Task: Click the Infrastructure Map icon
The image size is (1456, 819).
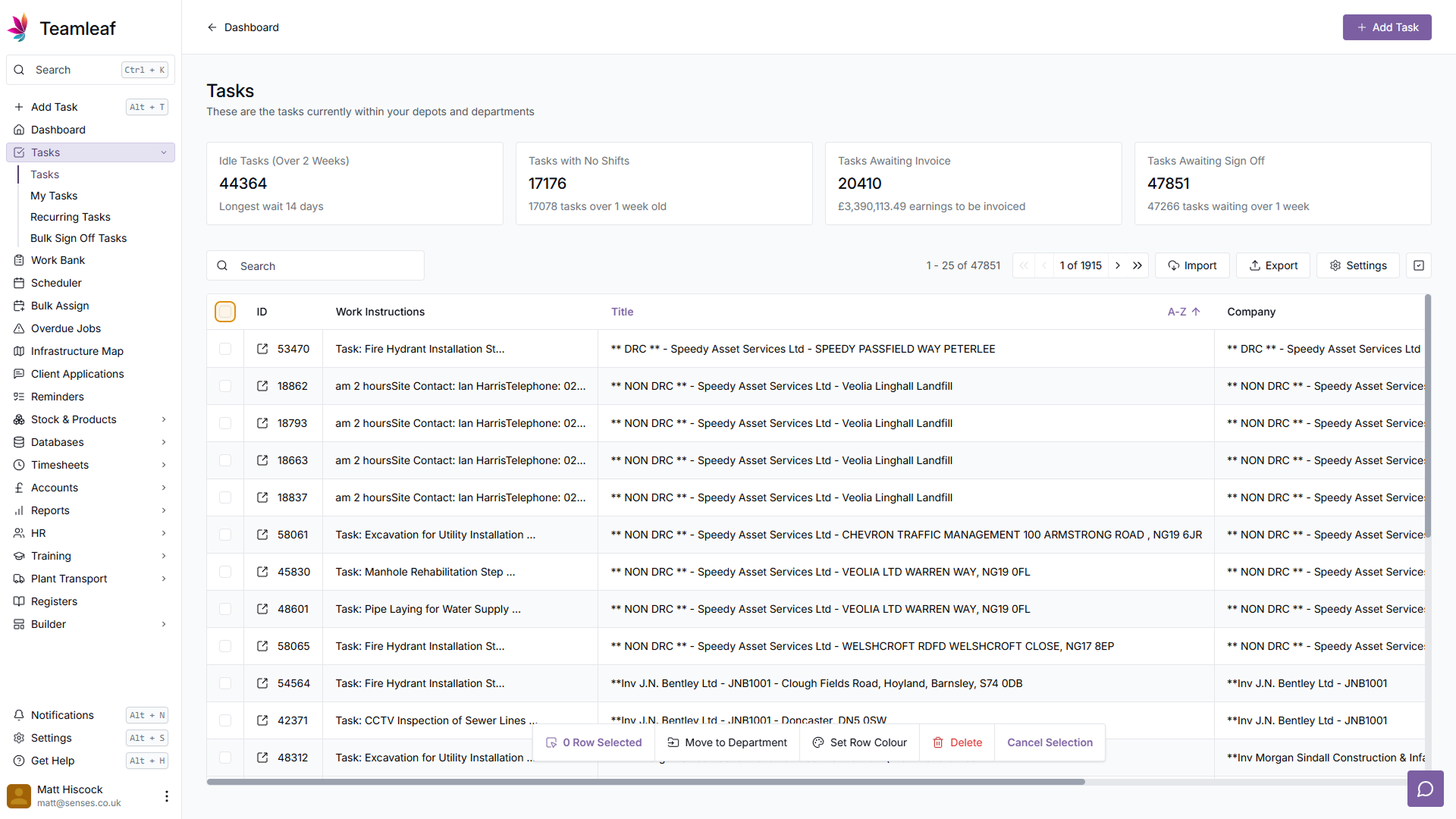Action: pos(19,351)
